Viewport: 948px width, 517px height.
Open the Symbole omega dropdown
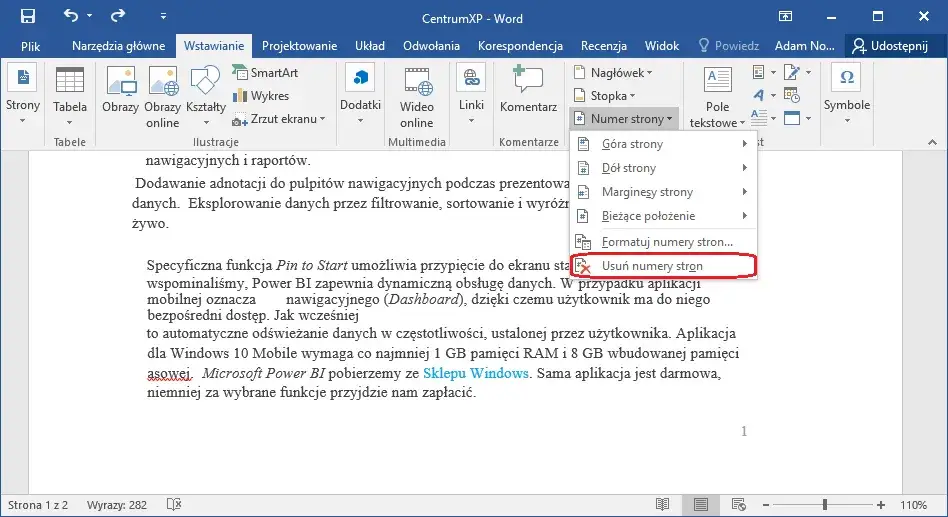(846, 94)
